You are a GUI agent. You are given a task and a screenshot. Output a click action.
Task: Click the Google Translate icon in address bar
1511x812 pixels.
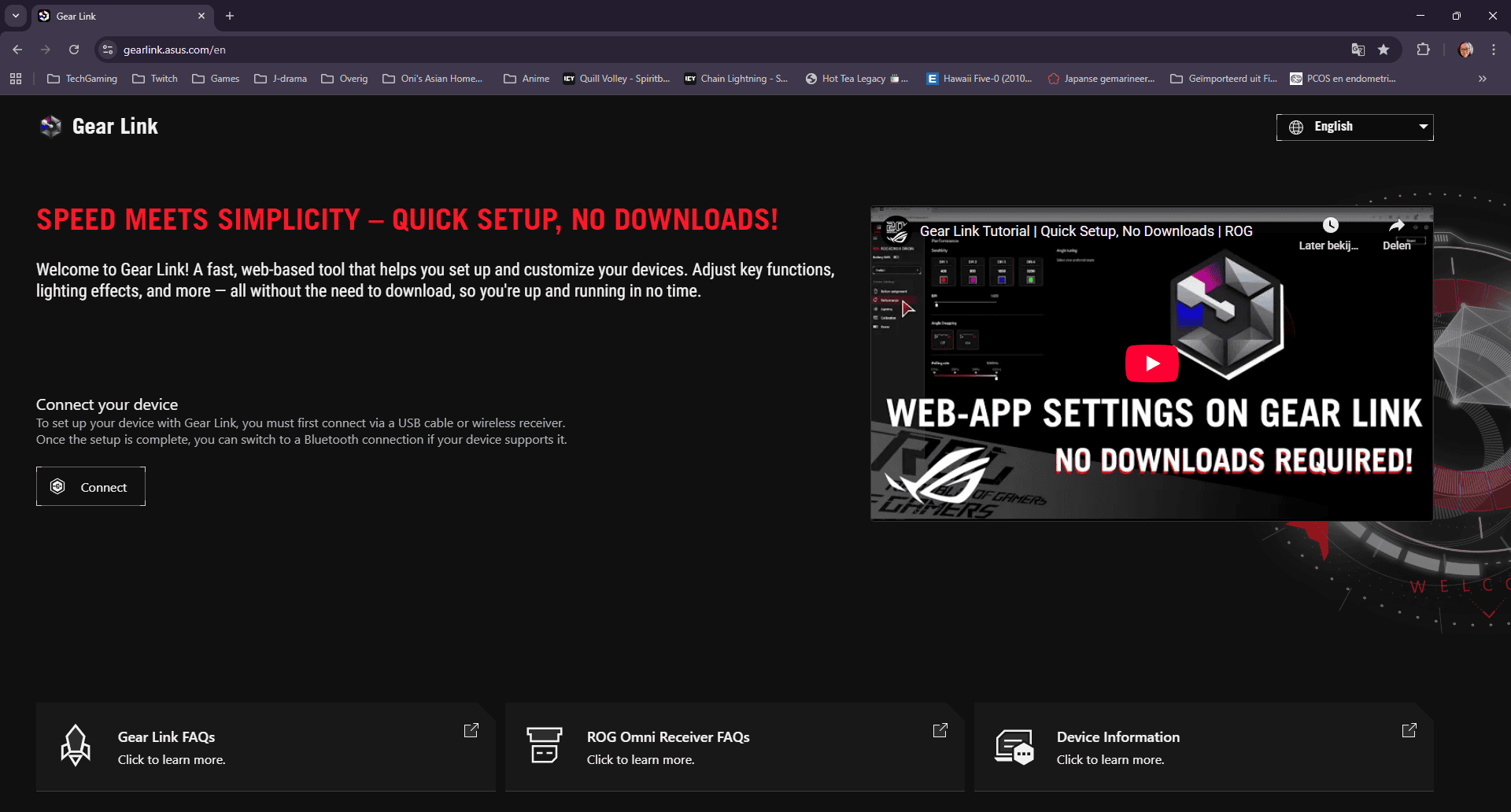(x=1358, y=50)
